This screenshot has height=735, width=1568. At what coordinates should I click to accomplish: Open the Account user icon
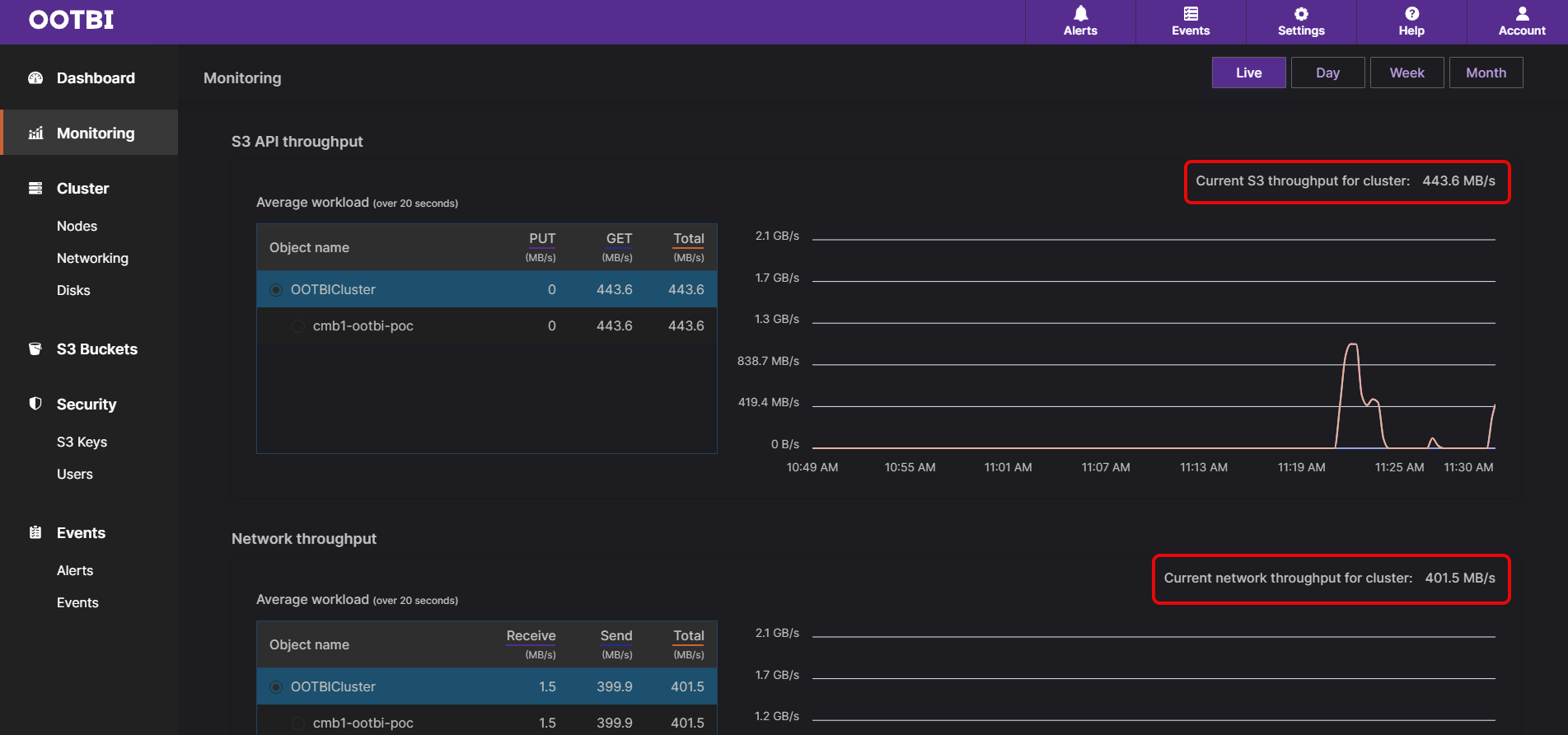coord(1522,14)
